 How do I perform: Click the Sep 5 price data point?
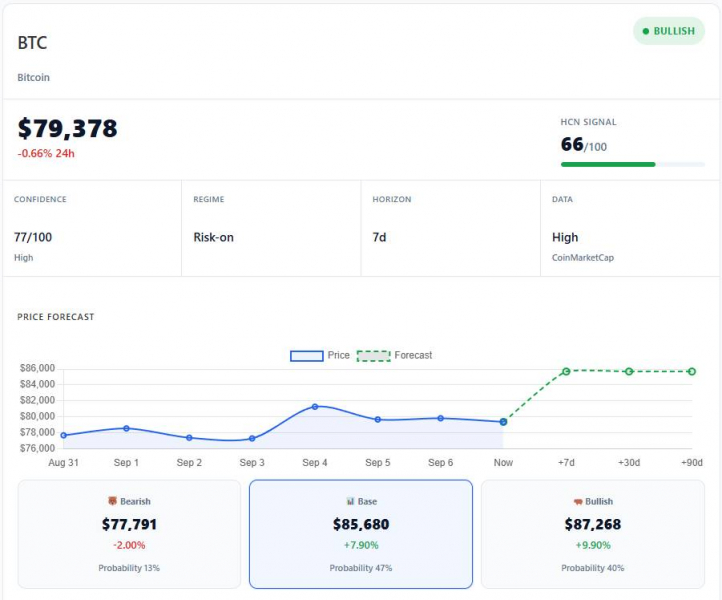pos(378,419)
